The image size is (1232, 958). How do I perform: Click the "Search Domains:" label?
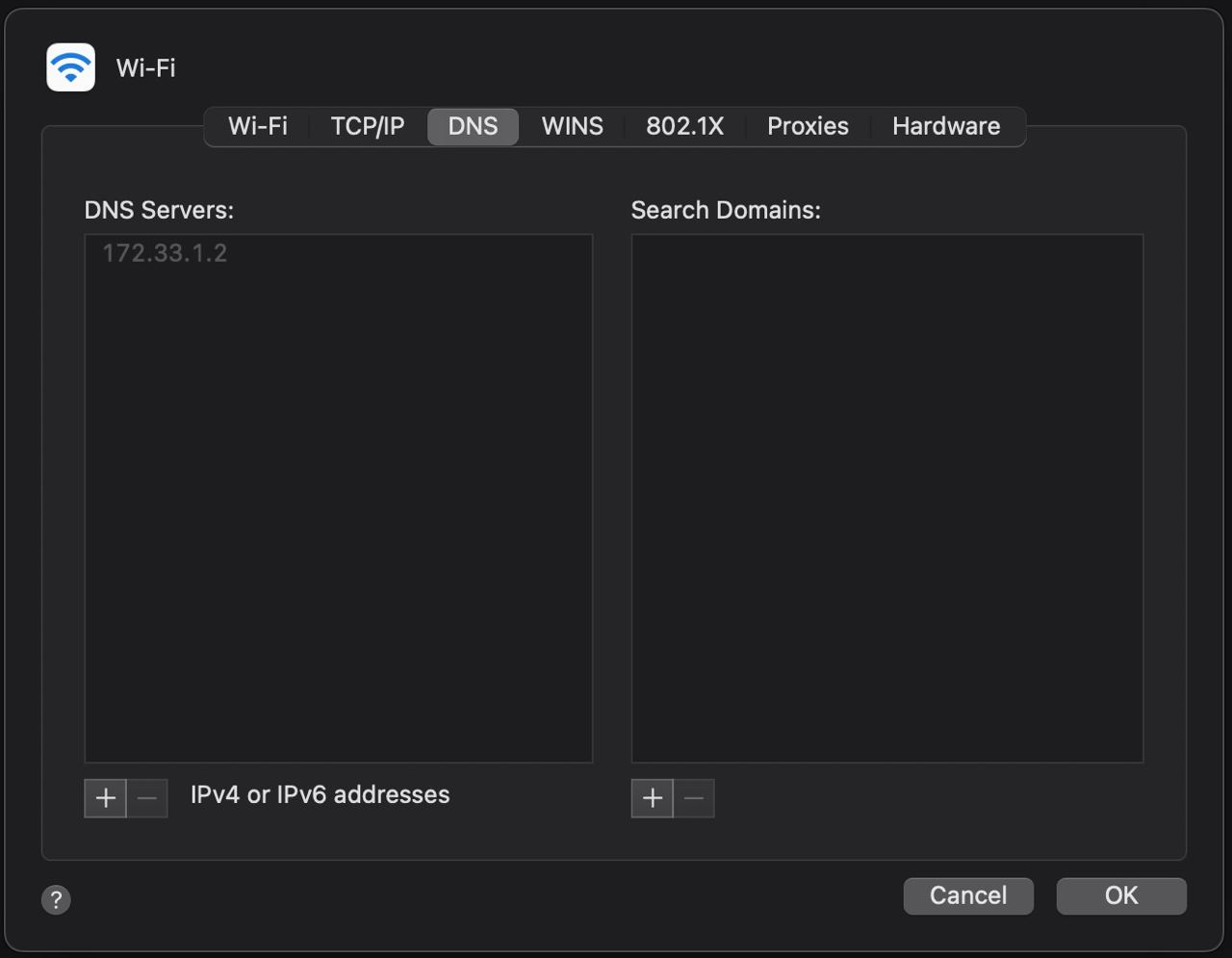click(726, 210)
